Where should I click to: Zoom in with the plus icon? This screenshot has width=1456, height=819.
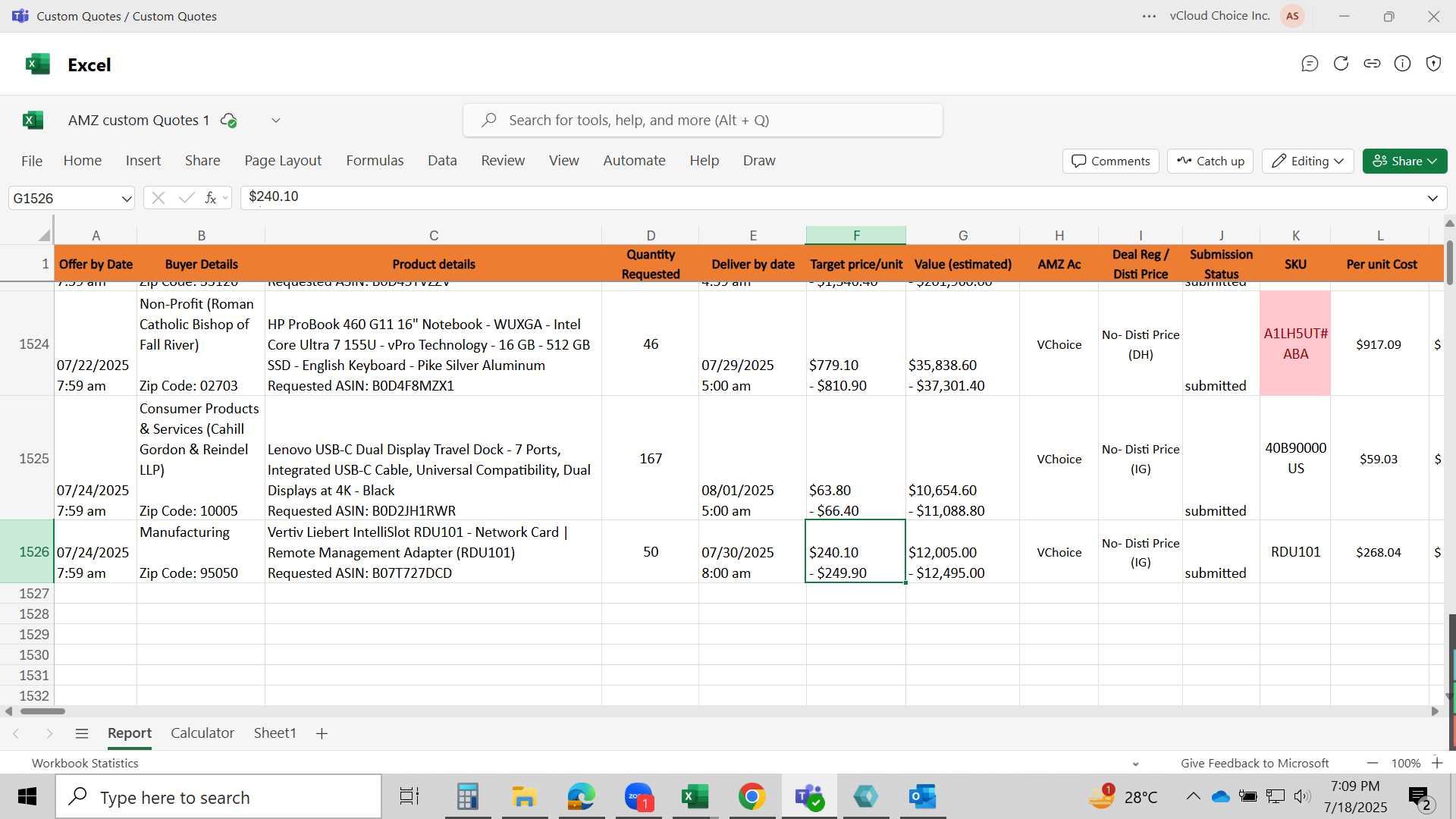click(1437, 763)
